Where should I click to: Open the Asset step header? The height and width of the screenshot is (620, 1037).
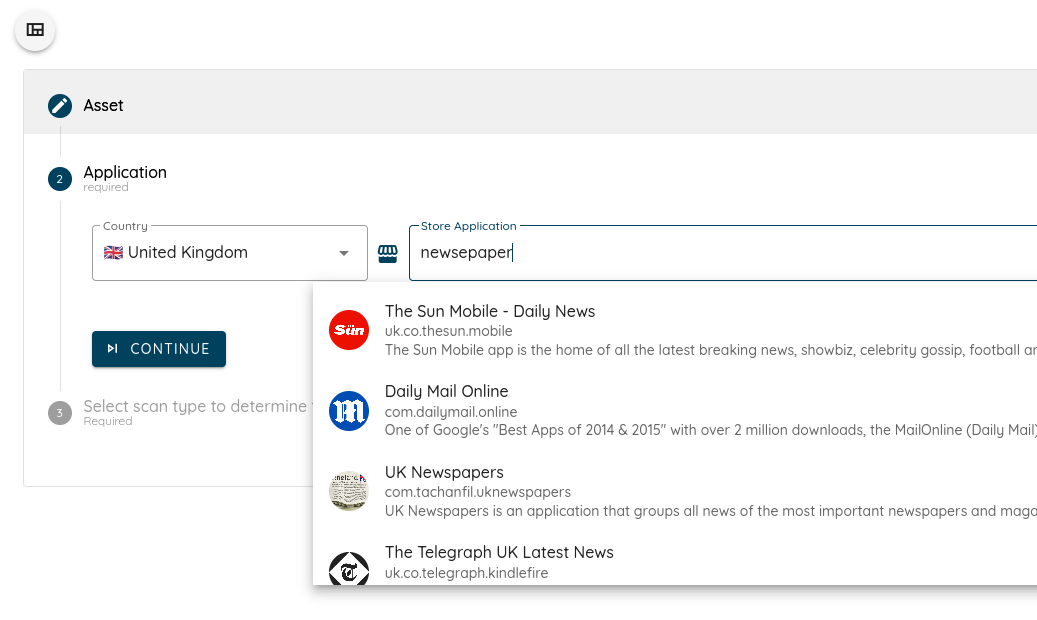tap(530, 102)
